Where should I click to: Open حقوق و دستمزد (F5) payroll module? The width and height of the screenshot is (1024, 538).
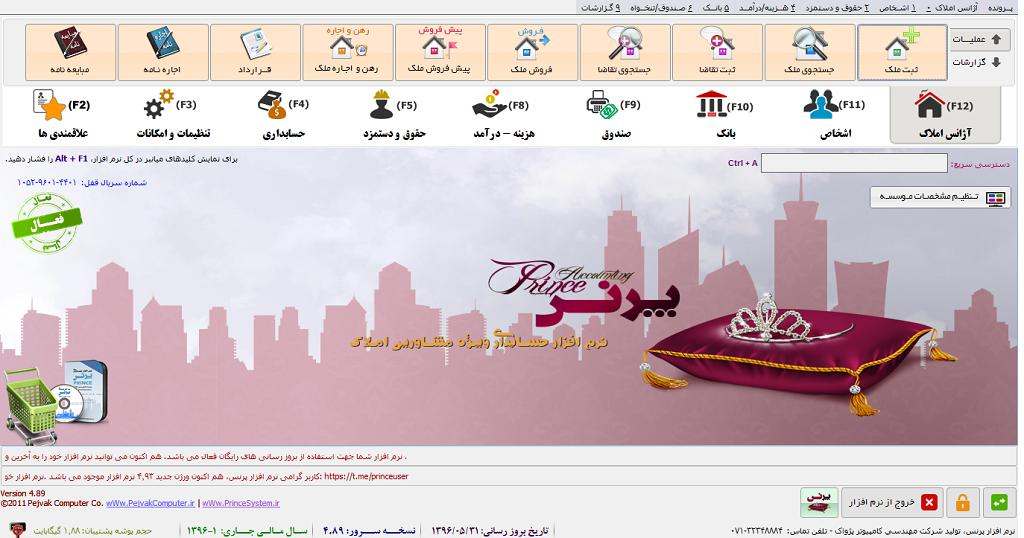click(x=394, y=116)
